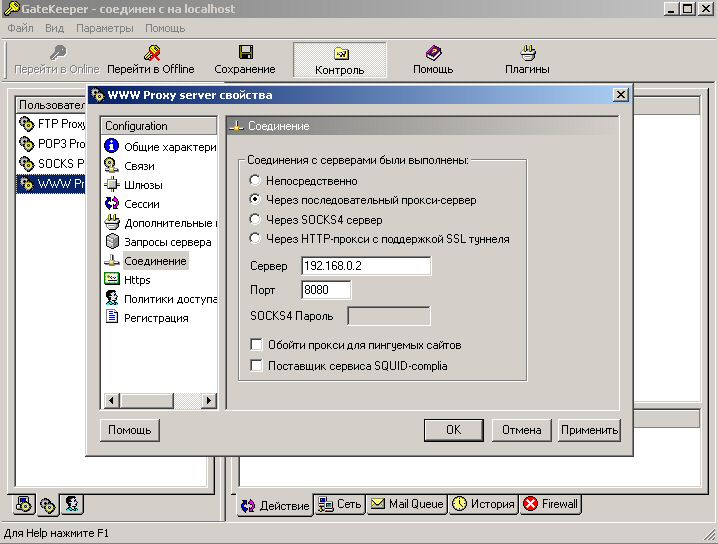Click right scroll arrow in Configuration list
Screen dimensions: 718x544
[208, 400]
